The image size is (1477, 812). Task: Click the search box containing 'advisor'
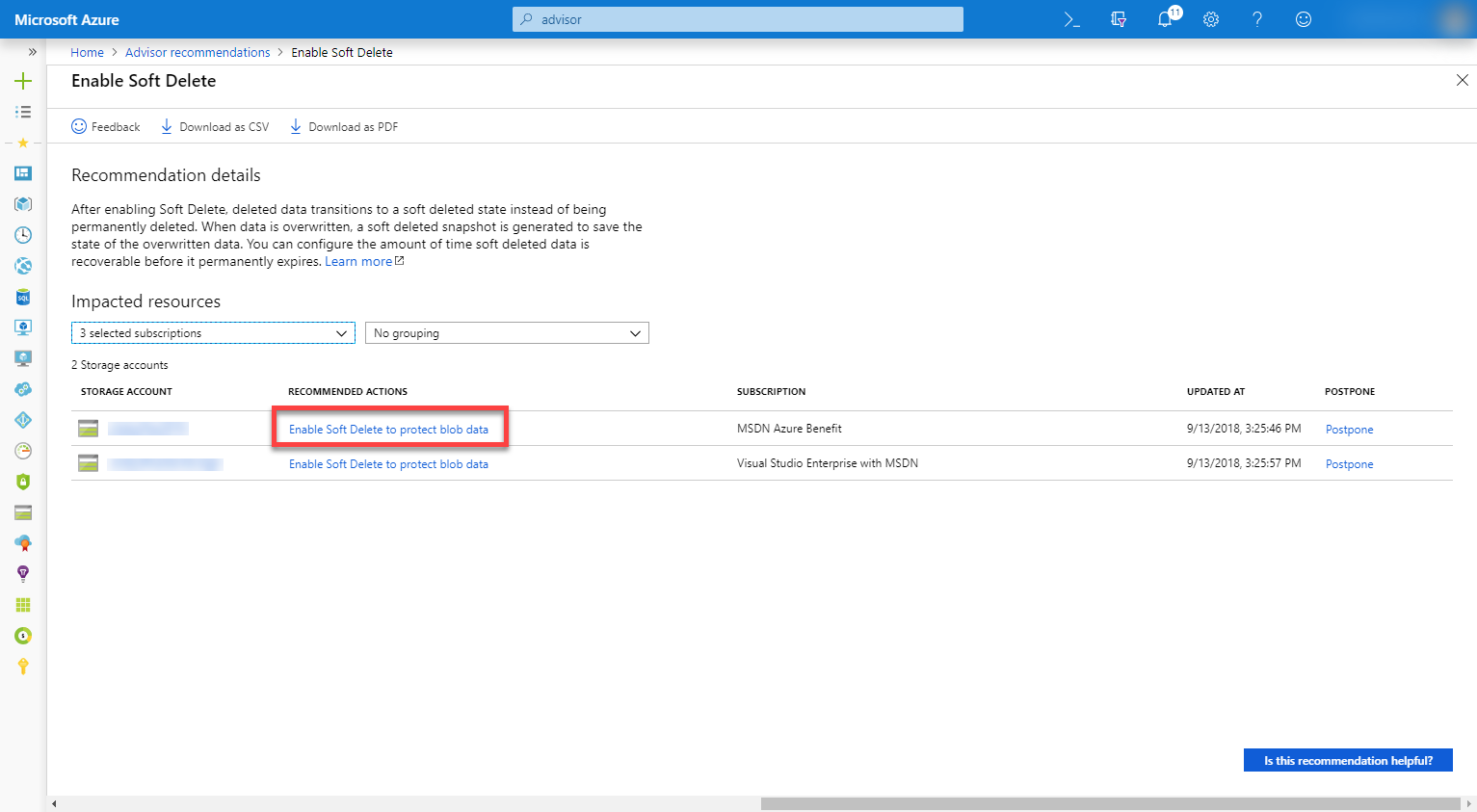(x=738, y=19)
